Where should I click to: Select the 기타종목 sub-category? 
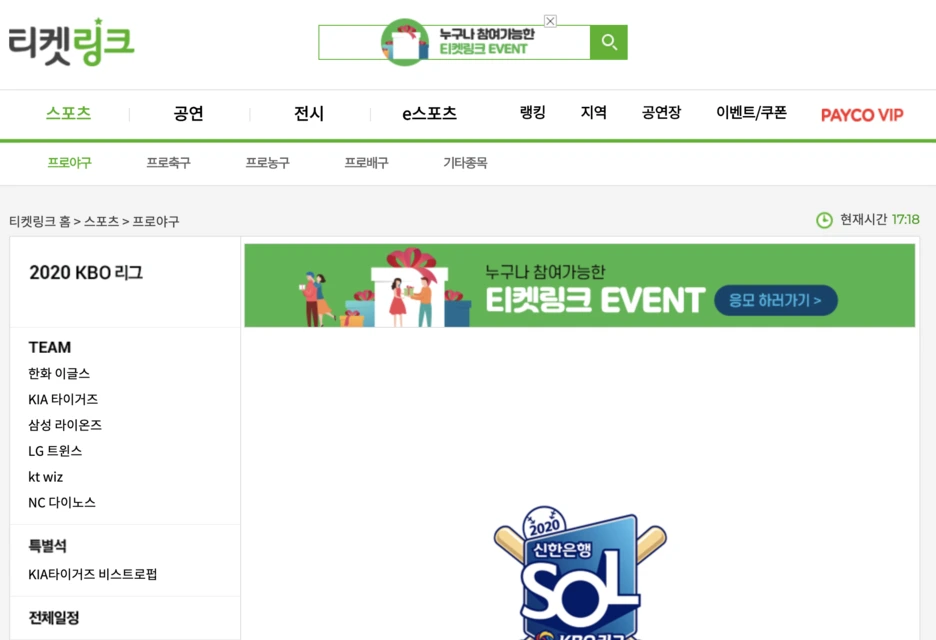465,162
